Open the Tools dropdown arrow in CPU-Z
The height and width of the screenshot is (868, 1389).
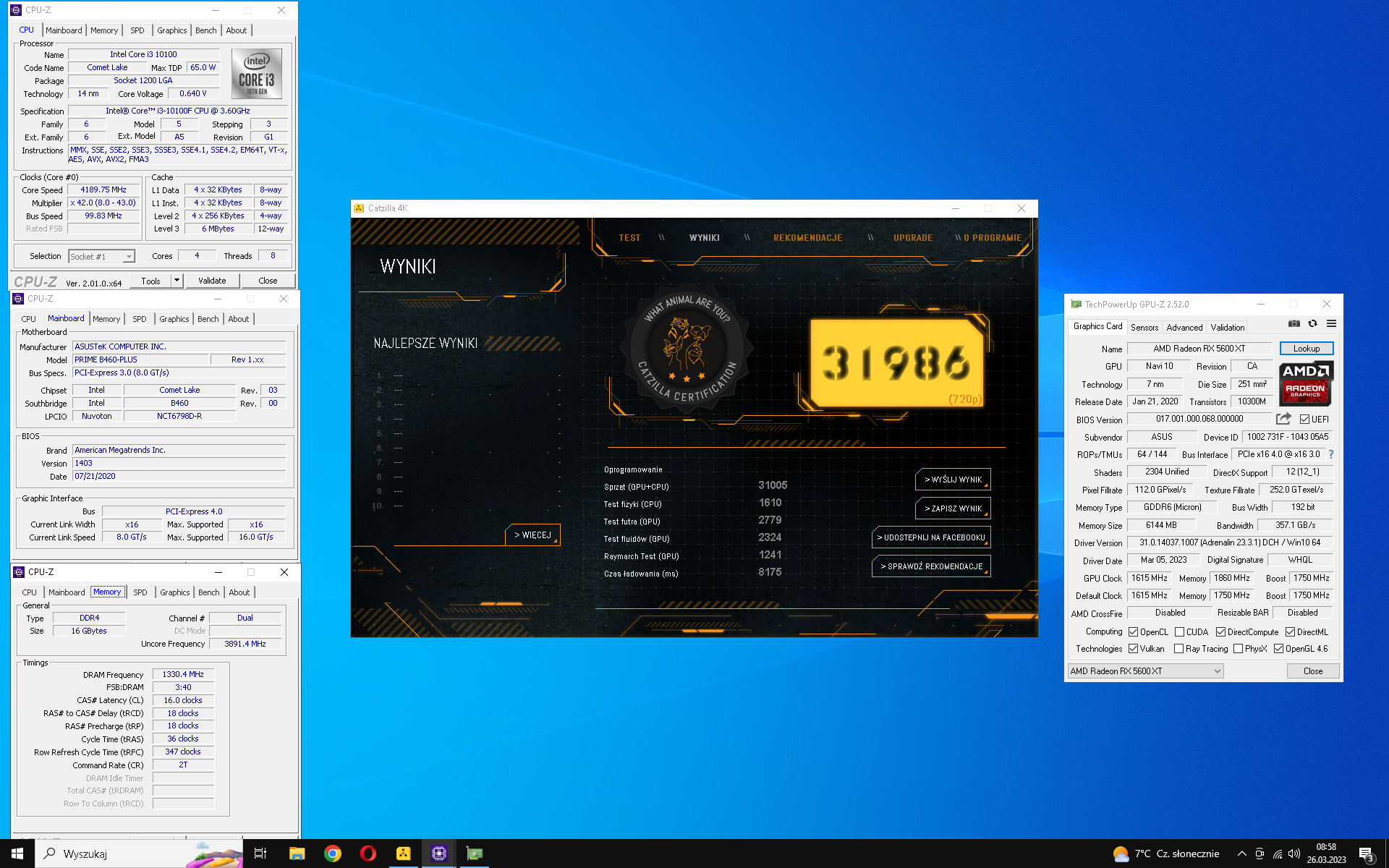[x=177, y=281]
